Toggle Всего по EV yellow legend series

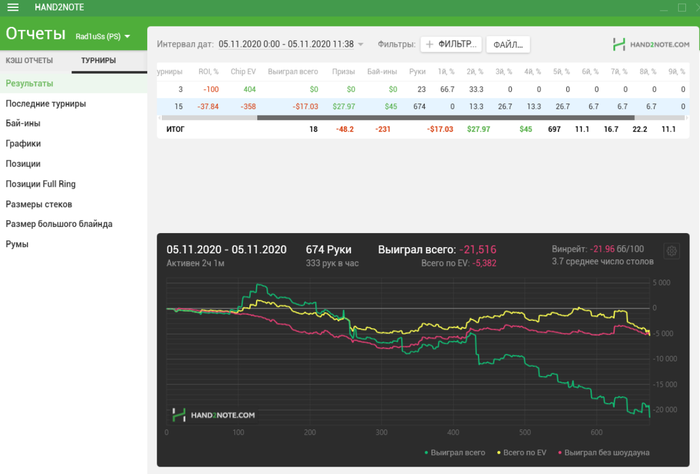pos(521,453)
